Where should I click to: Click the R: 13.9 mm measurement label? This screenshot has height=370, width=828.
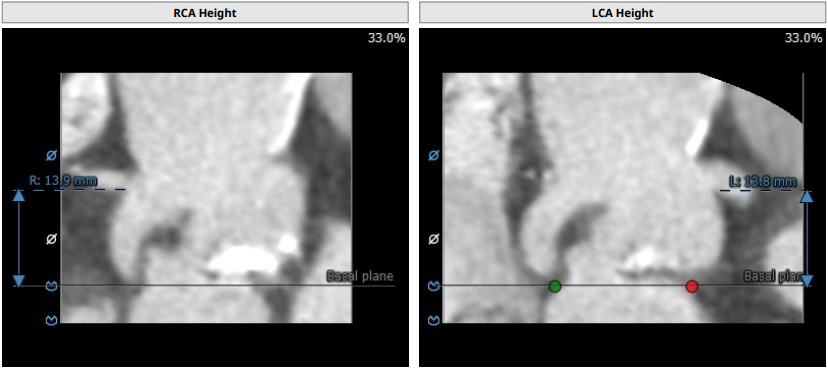coord(63,181)
